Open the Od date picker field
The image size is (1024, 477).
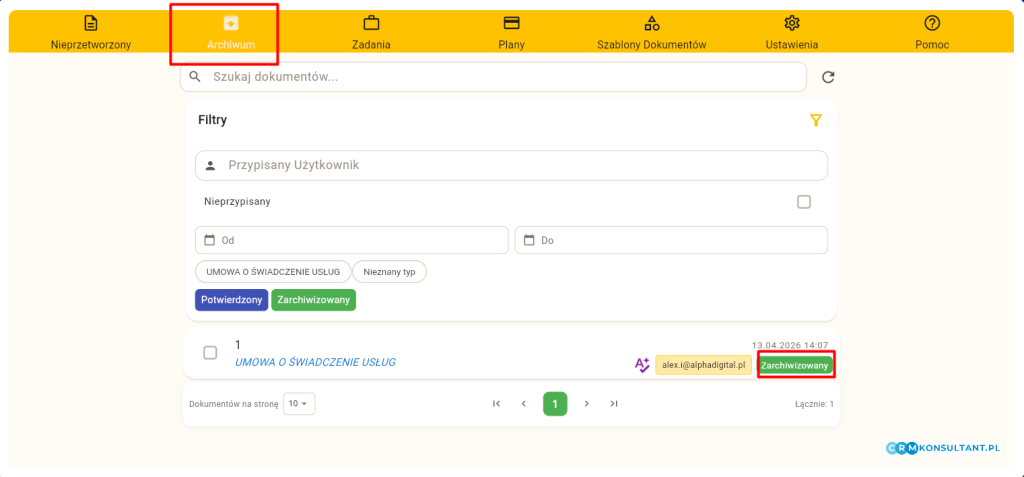point(351,240)
